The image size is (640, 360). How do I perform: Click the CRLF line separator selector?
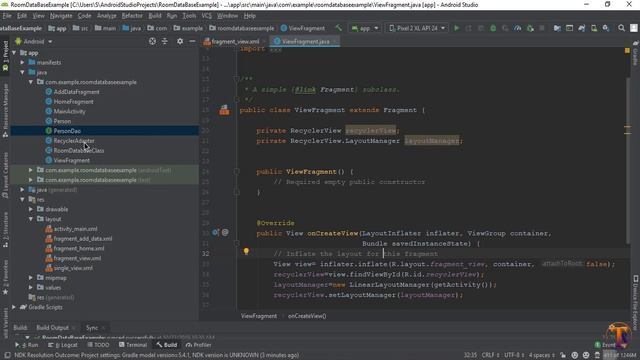tap(490, 355)
